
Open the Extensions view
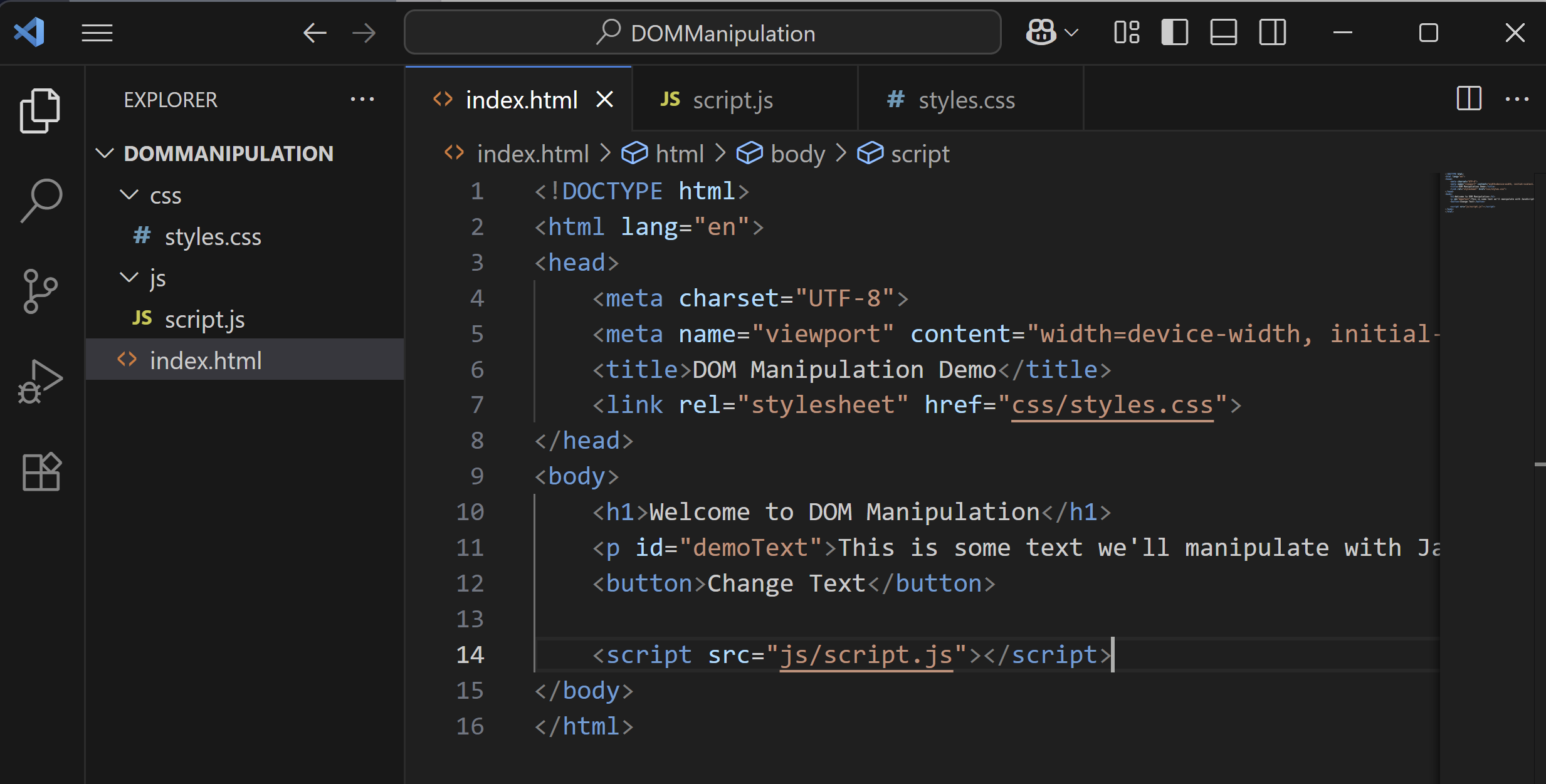[x=39, y=471]
